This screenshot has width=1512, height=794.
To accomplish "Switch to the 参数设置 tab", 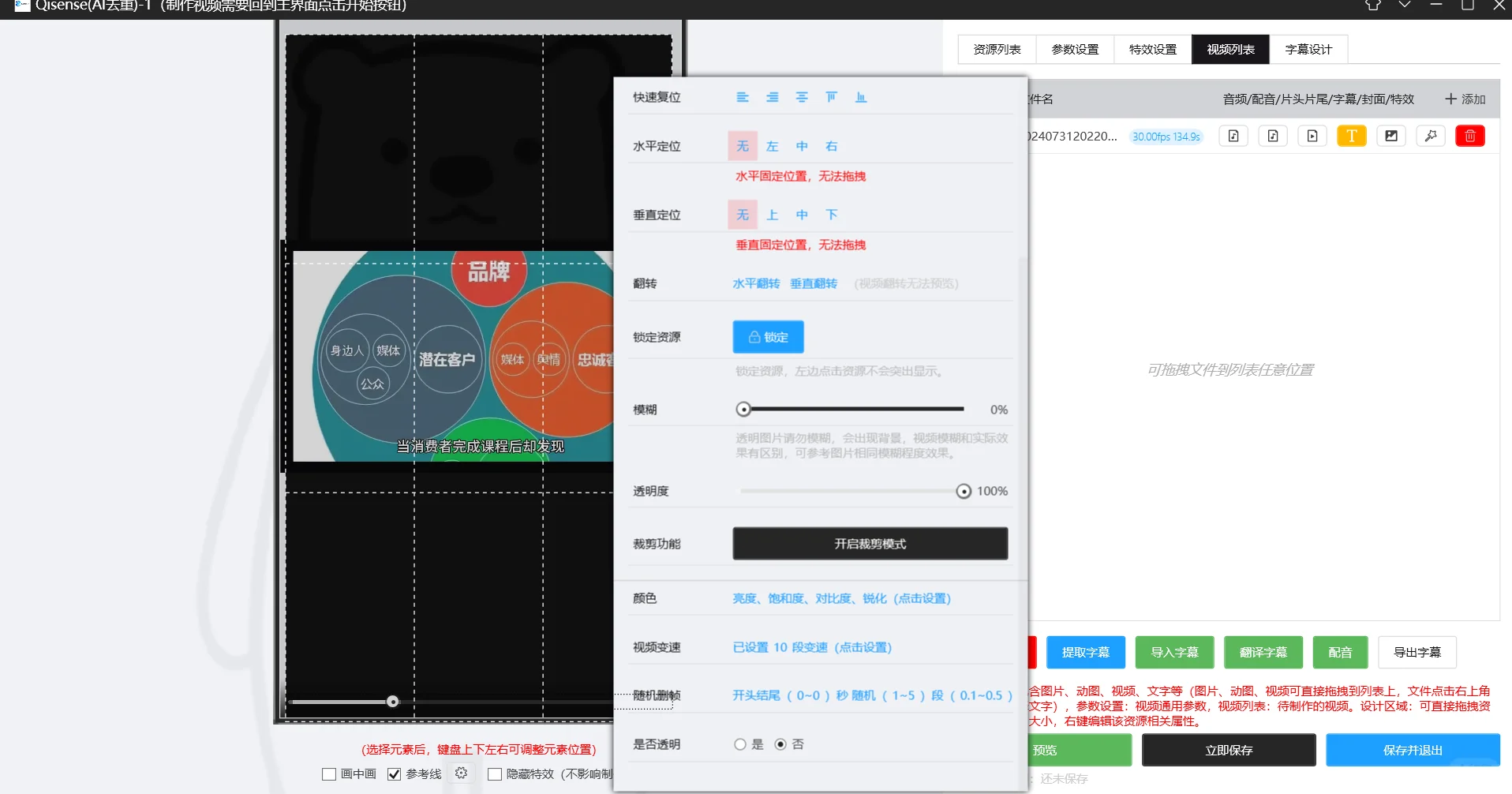I will pyautogui.click(x=1075, y=49).
